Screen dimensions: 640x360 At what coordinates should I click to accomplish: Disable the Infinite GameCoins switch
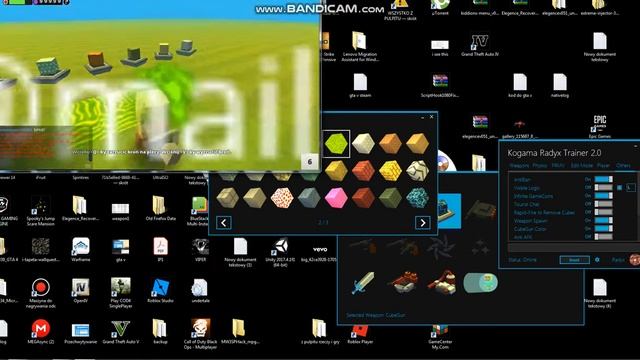(x=603, y=196)
